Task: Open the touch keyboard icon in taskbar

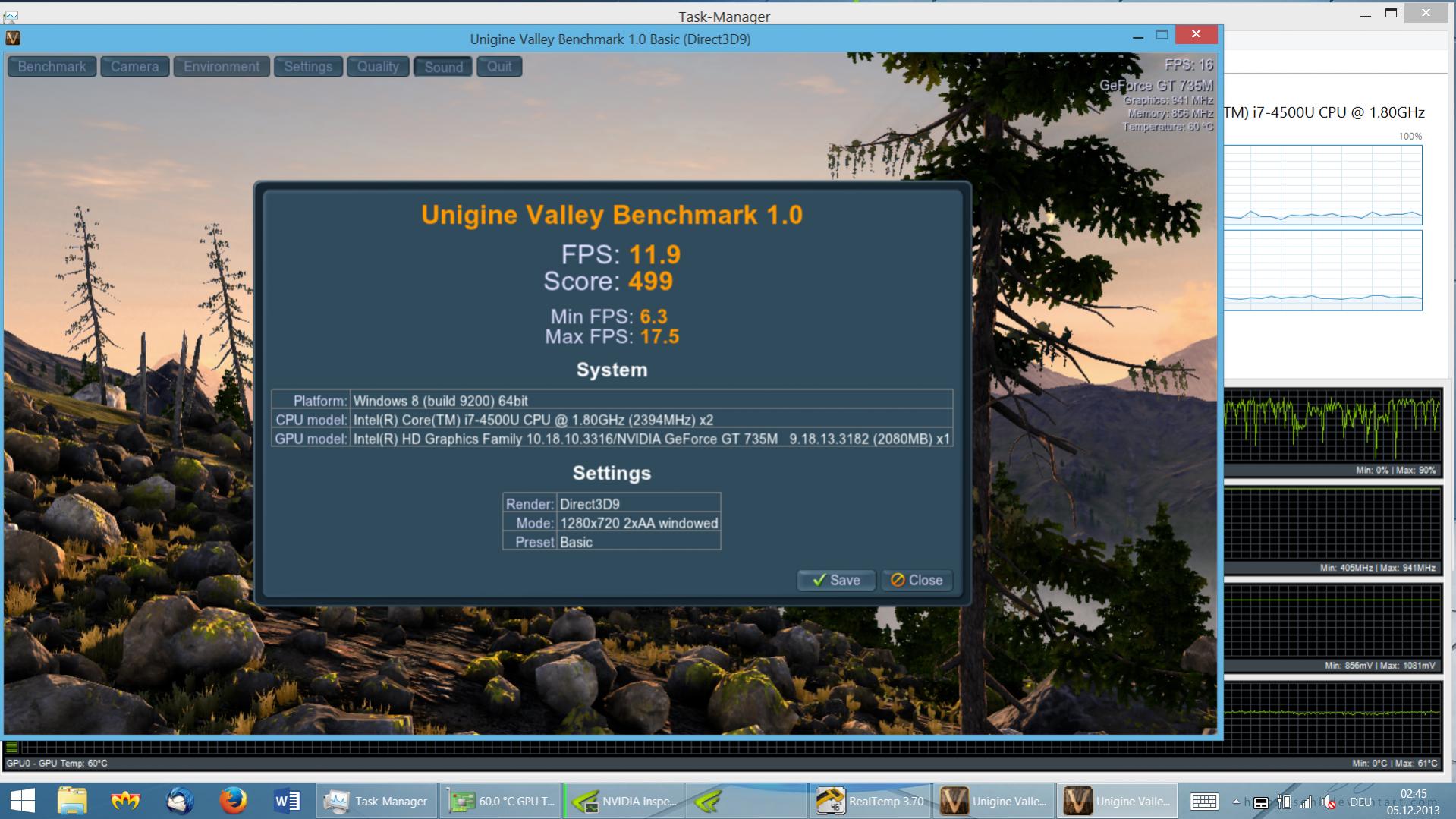Action: tap(1204, 802)
